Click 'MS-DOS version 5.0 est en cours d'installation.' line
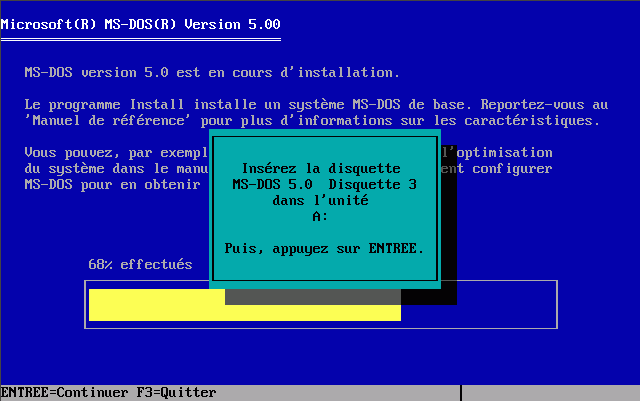The width and height of the screenshot is (640, 401). click(x=212, y=73)
